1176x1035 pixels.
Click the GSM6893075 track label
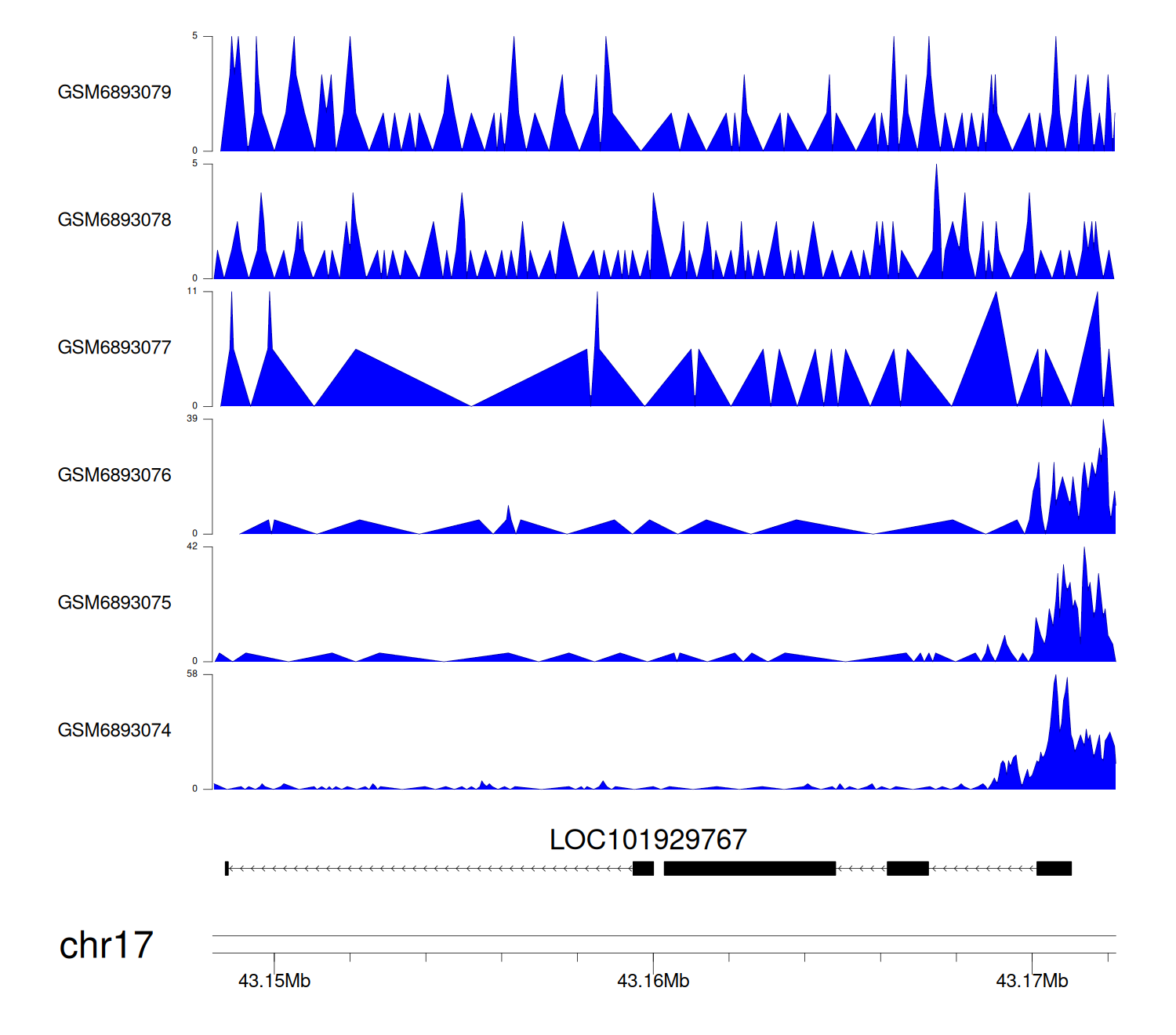coord(114,603)
